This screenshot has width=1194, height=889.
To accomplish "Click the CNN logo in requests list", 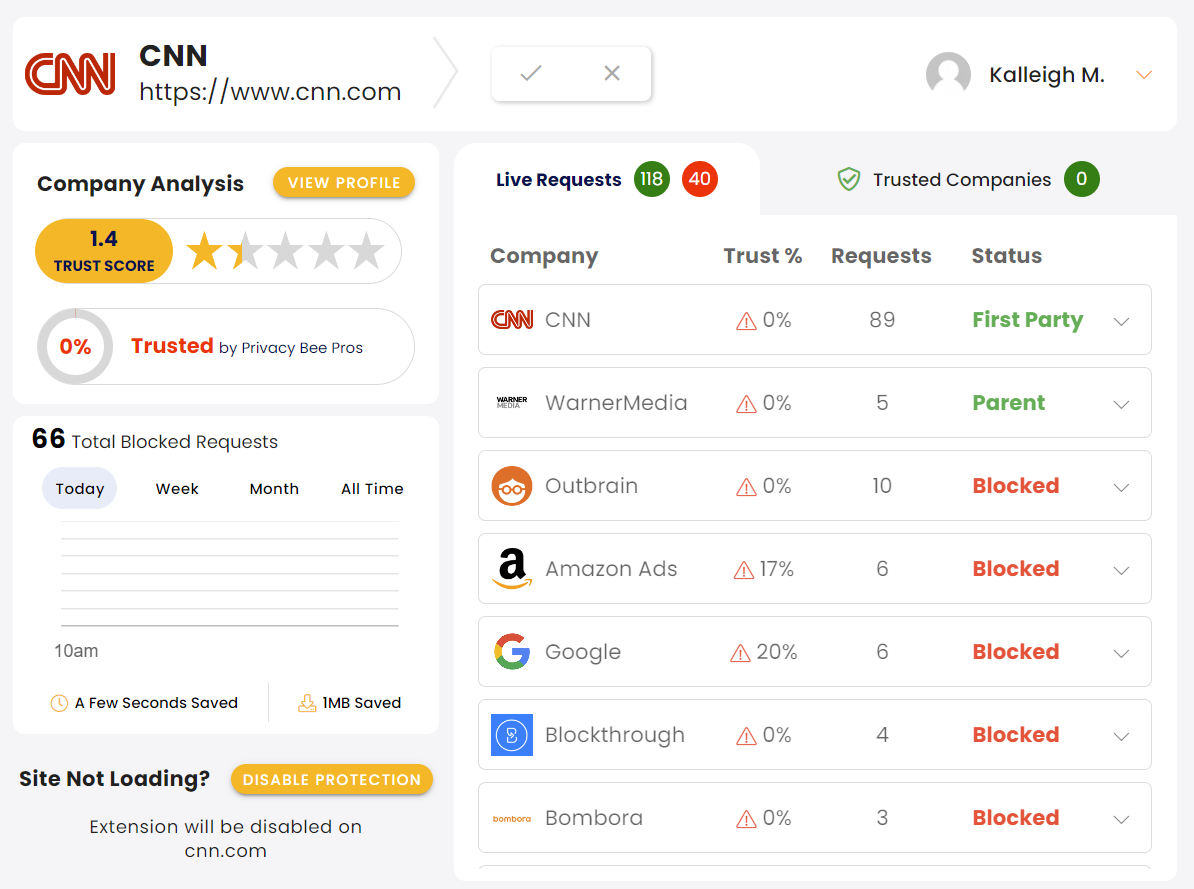I will [512, 320].
